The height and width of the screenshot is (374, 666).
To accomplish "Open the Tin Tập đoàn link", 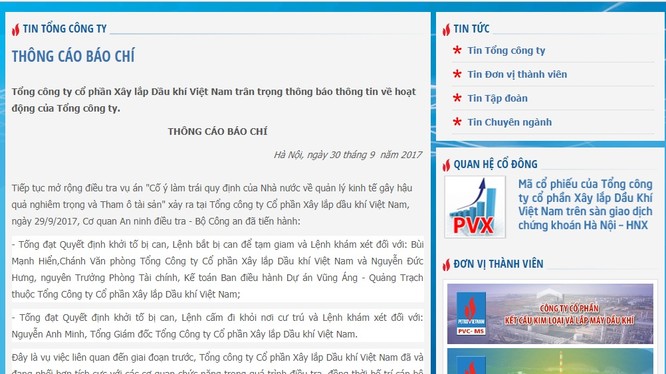I will click(x=497, y=98).
